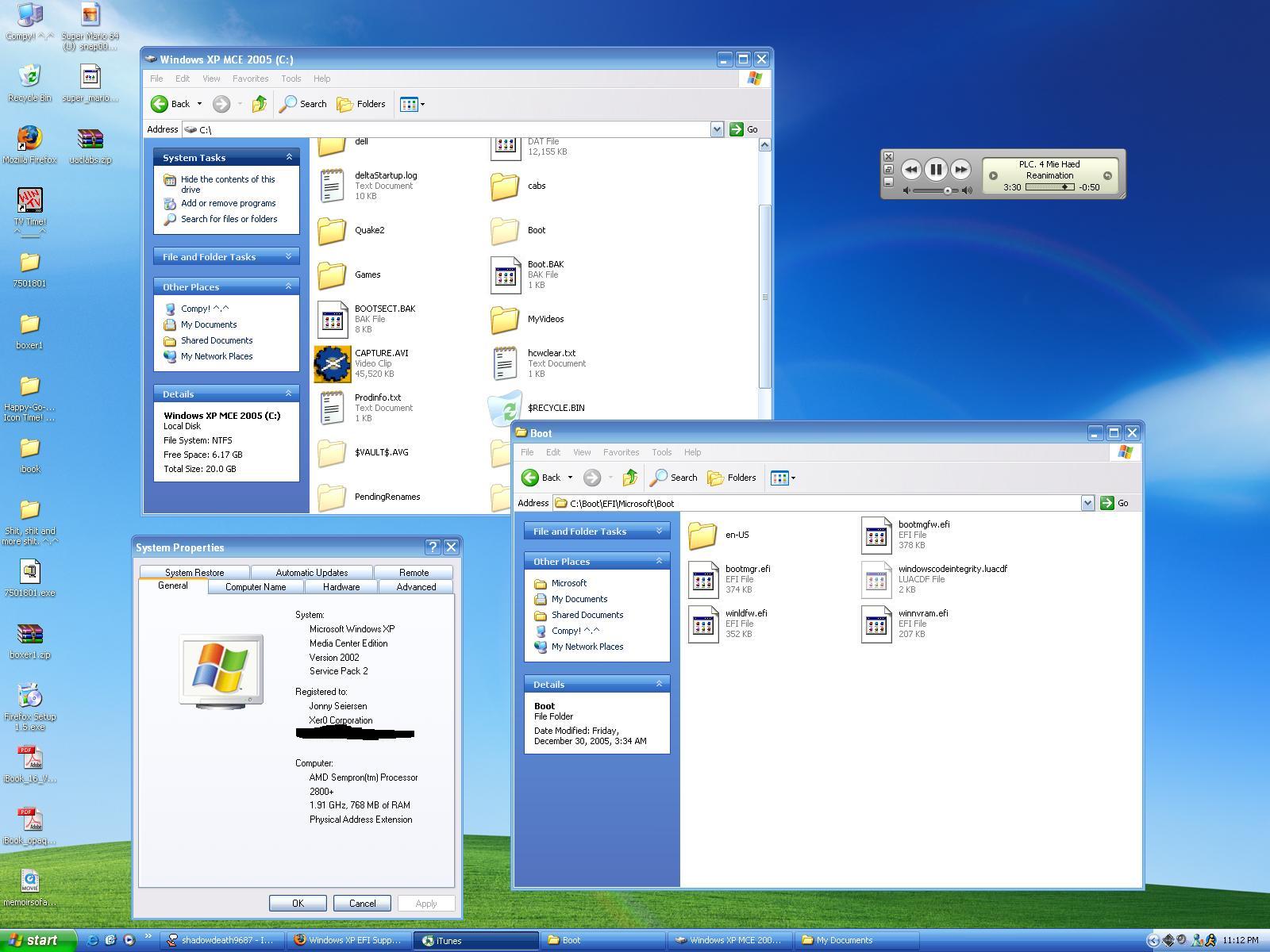Open the Quake2 folder in C: window
Viewport: 1270px width, 952px height.
pyautogui.click(x=332, y=230)
